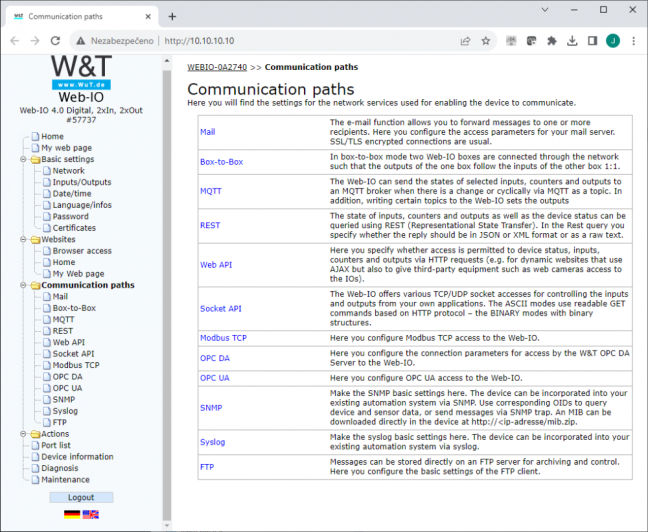Collapse the Communication paths folder
The height and width of the screenshot is (532, 648).
coord(24,285)
